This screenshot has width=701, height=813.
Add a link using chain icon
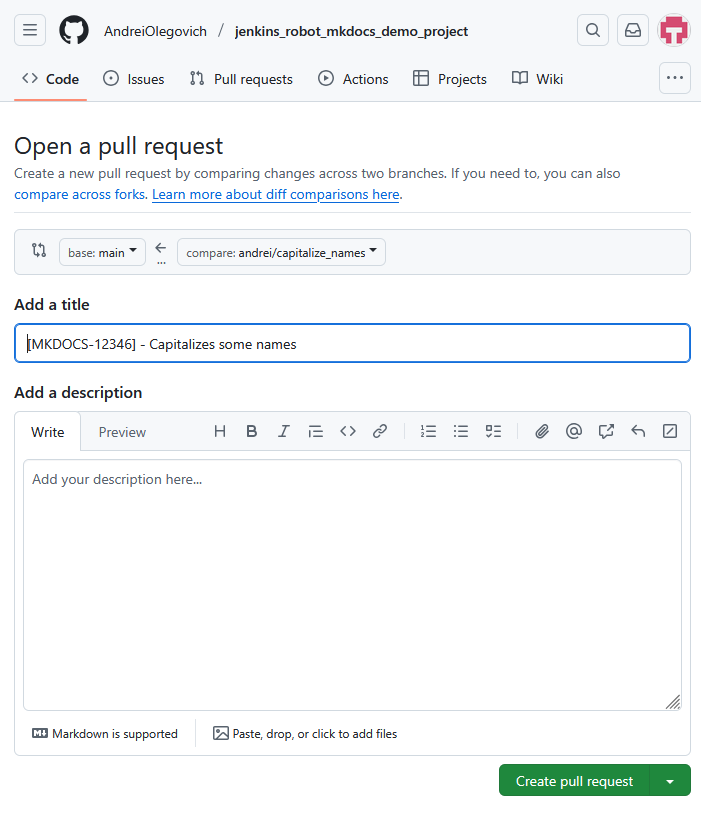point(380,431)
